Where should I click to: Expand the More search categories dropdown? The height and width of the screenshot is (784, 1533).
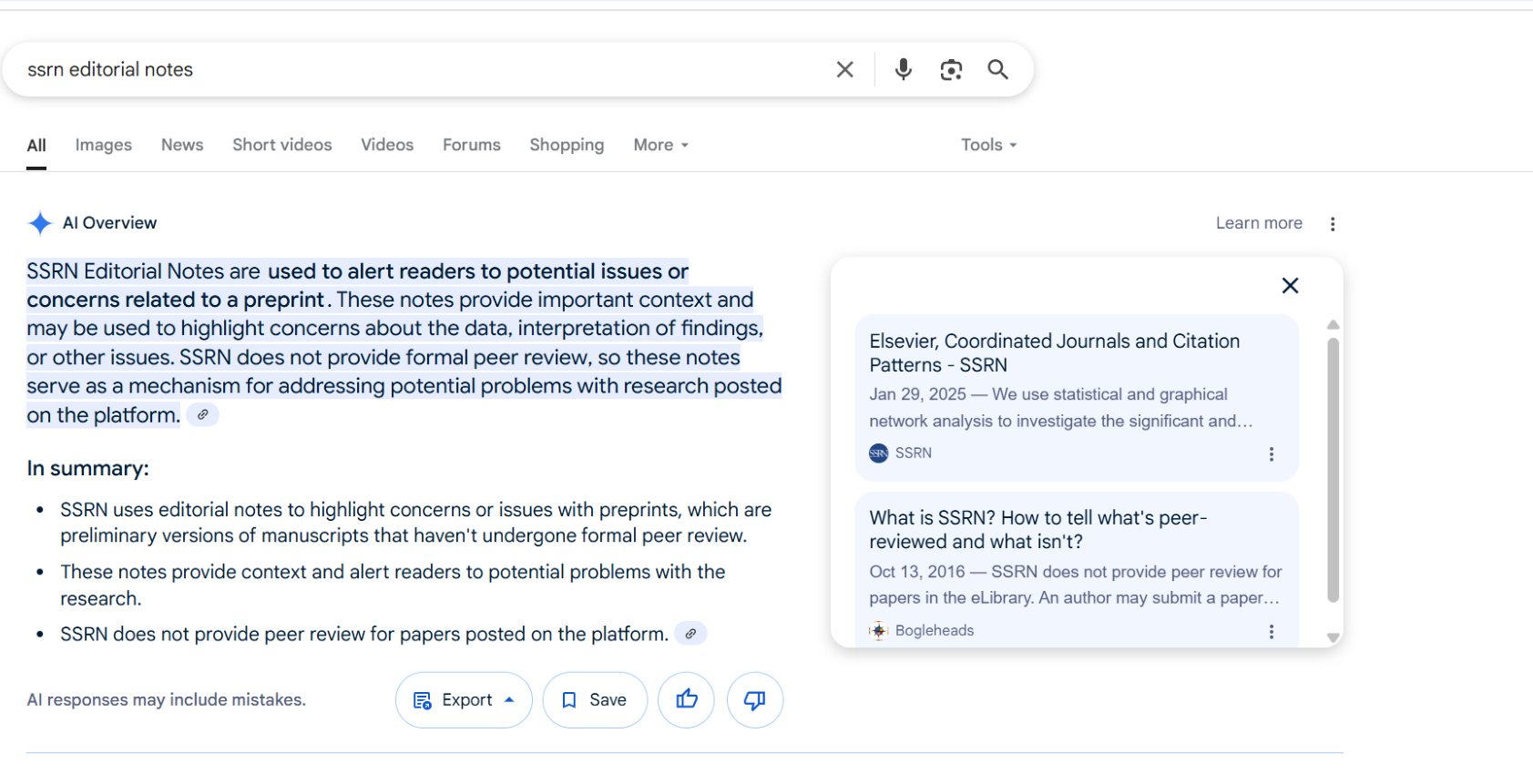coord(660,145)
